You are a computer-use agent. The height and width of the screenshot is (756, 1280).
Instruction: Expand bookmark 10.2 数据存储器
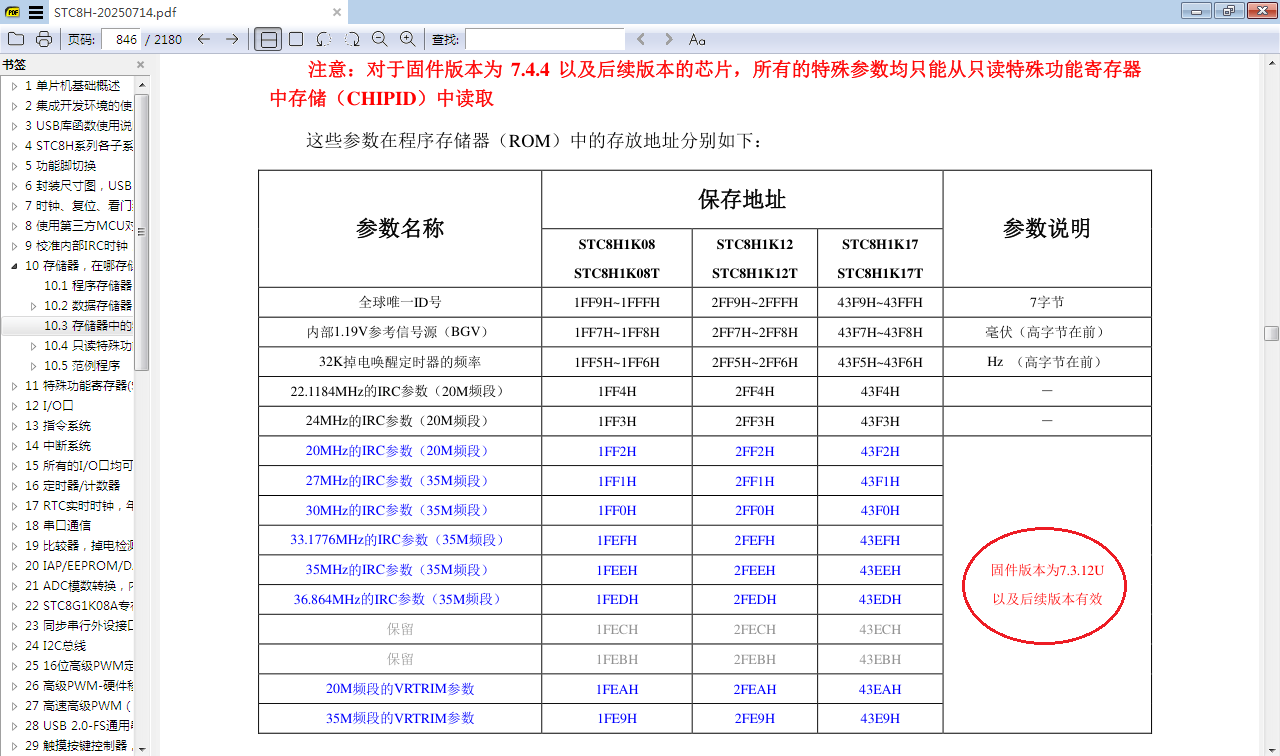[x=33, y=306]
